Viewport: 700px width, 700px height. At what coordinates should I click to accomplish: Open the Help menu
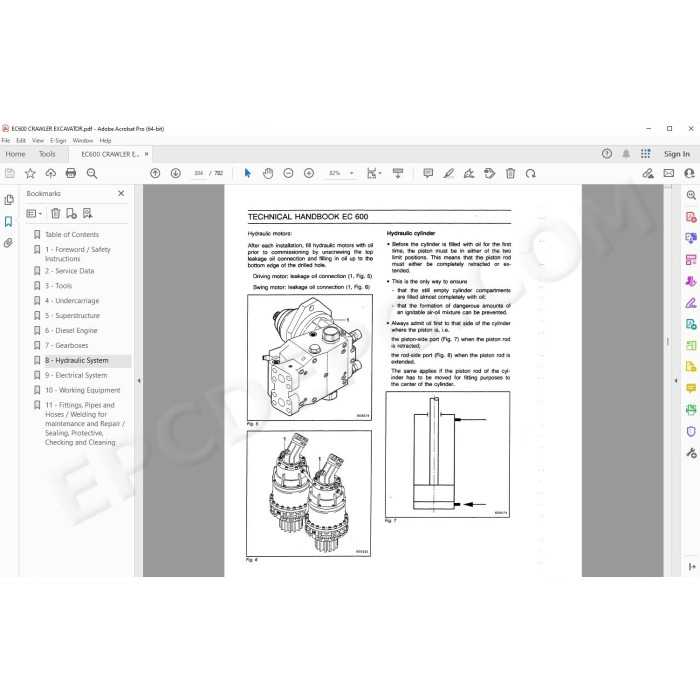coord(105,141)
